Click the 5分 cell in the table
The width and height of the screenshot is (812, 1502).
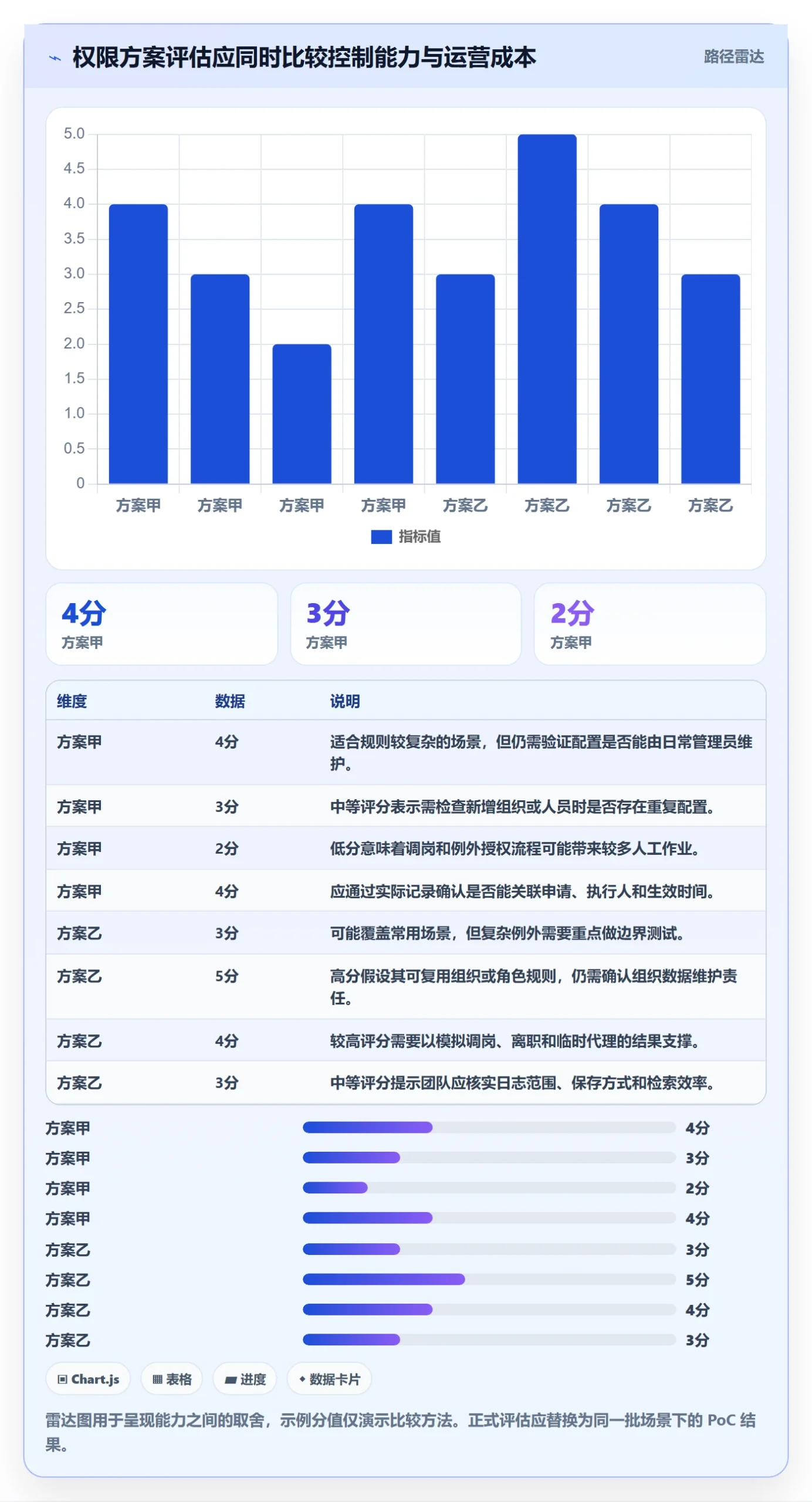(x=226, y=976)
